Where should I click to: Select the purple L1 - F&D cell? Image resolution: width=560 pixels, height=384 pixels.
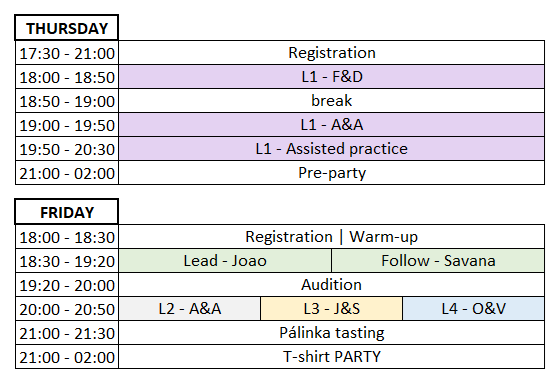tap(331, 77)
